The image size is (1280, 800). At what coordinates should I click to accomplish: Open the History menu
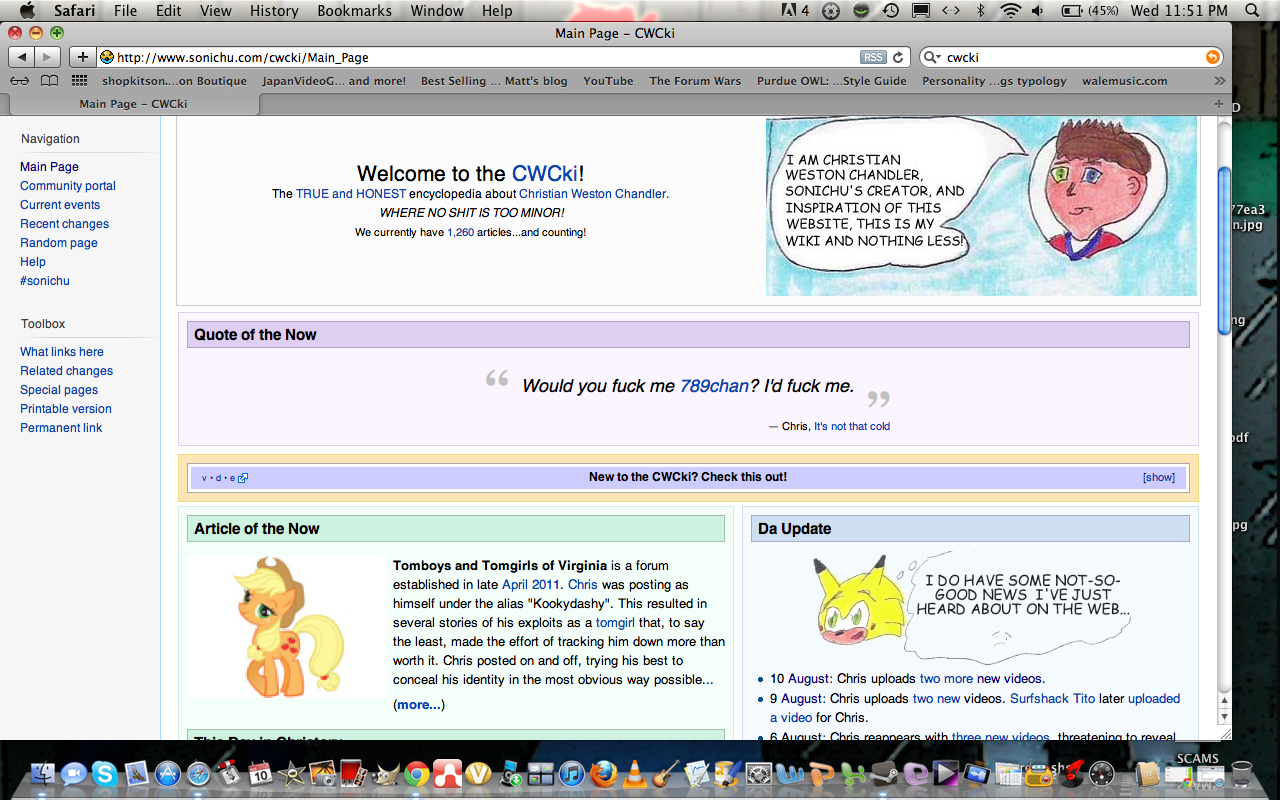pyautogui.click(x=274, y=11)
